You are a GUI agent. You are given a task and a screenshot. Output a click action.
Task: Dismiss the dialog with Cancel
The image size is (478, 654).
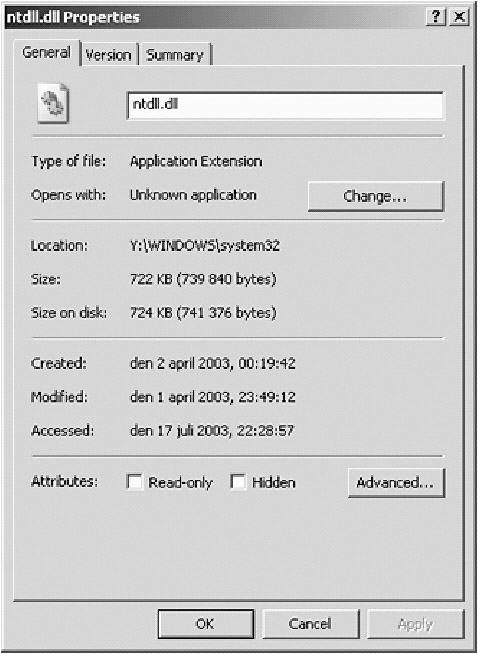(x=310, y=624)
